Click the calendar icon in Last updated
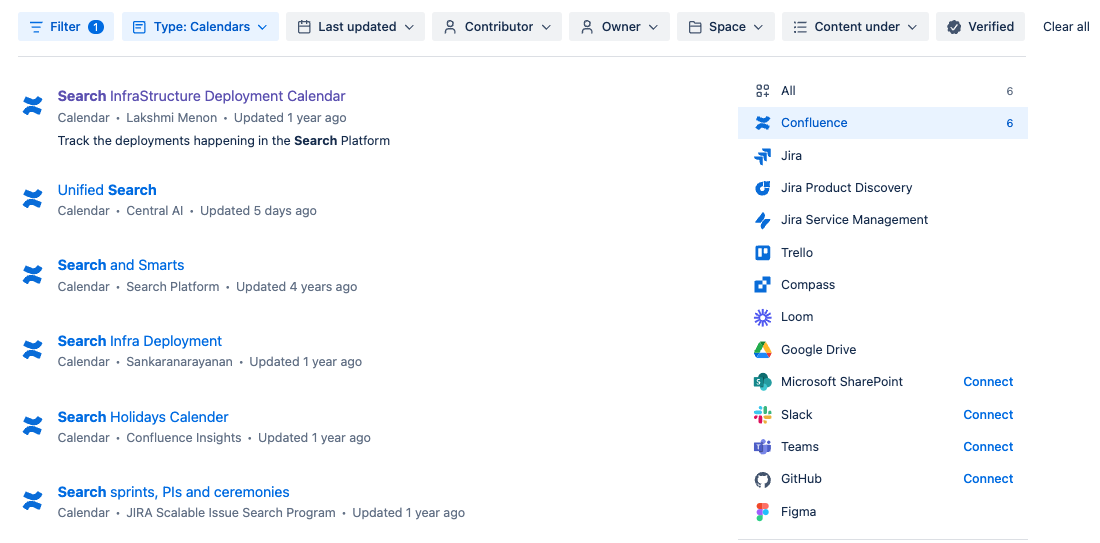This screenshot has width=1100, height=543. tap(304, 27)
